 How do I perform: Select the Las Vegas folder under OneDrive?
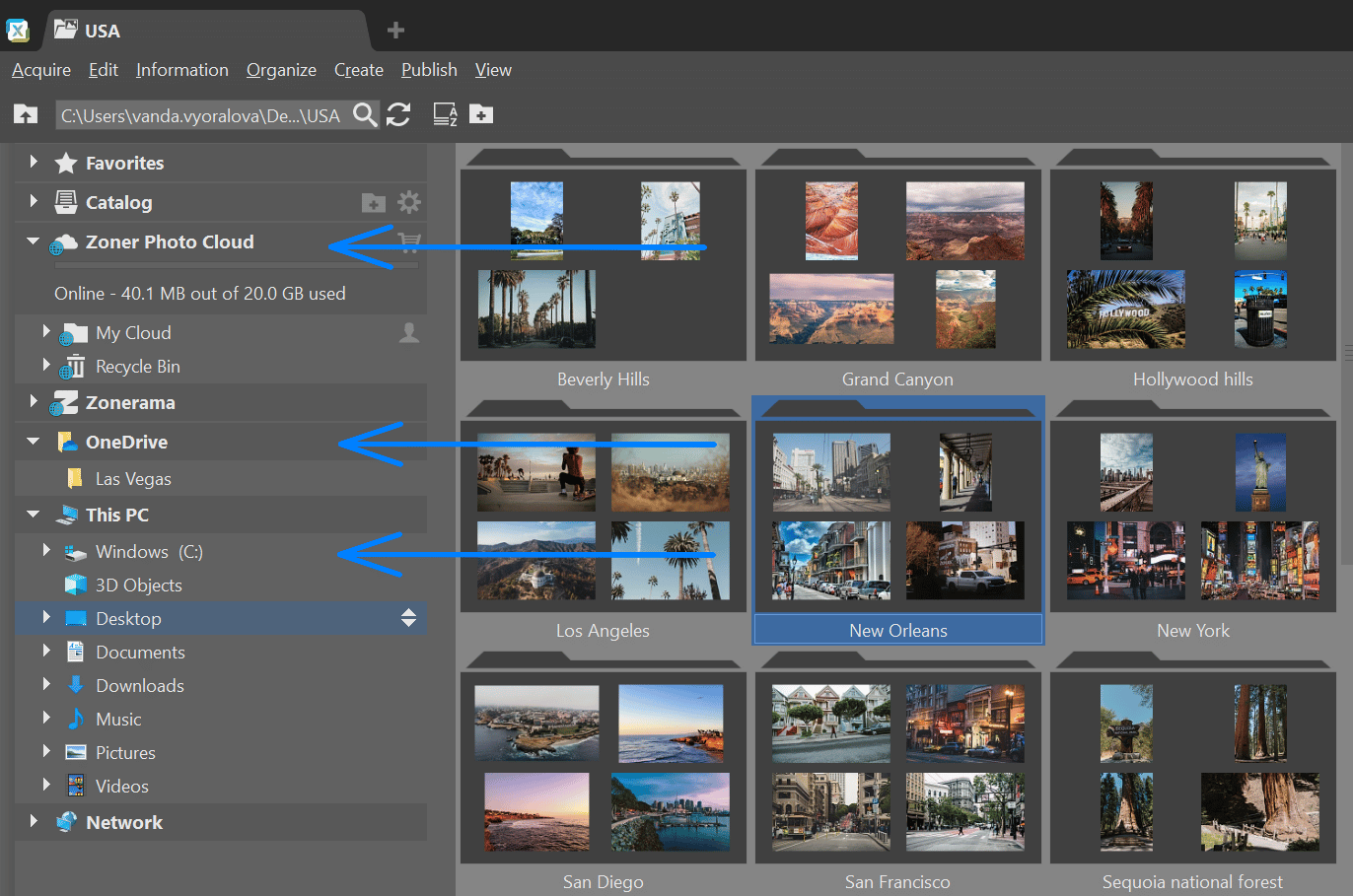click(x=132, y=479)
